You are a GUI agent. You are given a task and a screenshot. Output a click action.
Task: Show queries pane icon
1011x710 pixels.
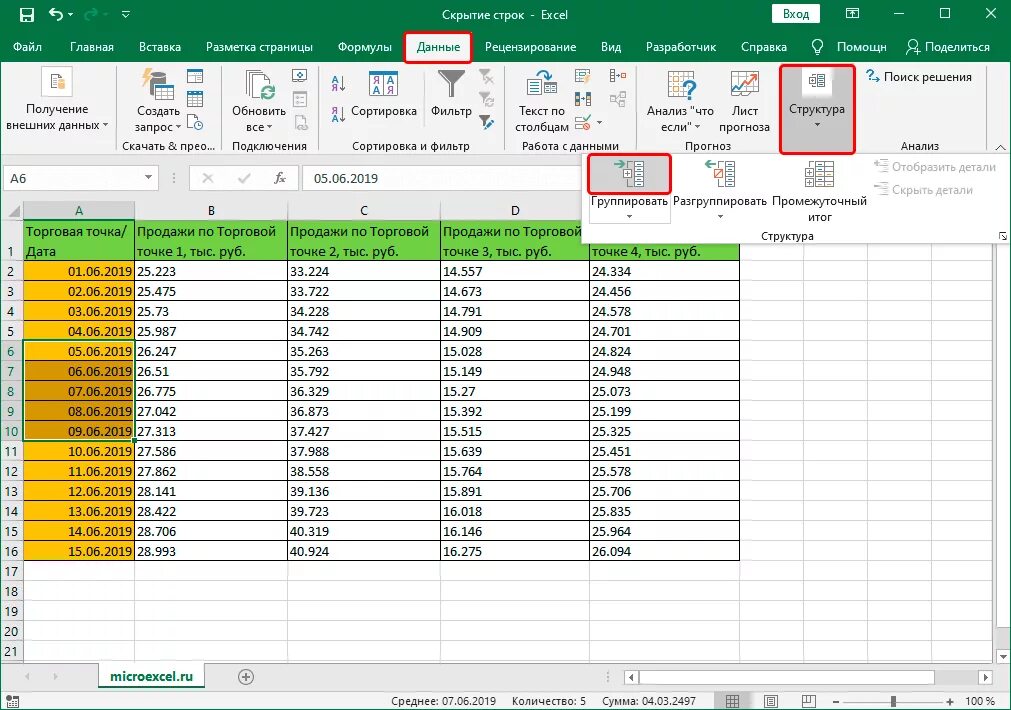pyautogui.click(x=195, y=76)
